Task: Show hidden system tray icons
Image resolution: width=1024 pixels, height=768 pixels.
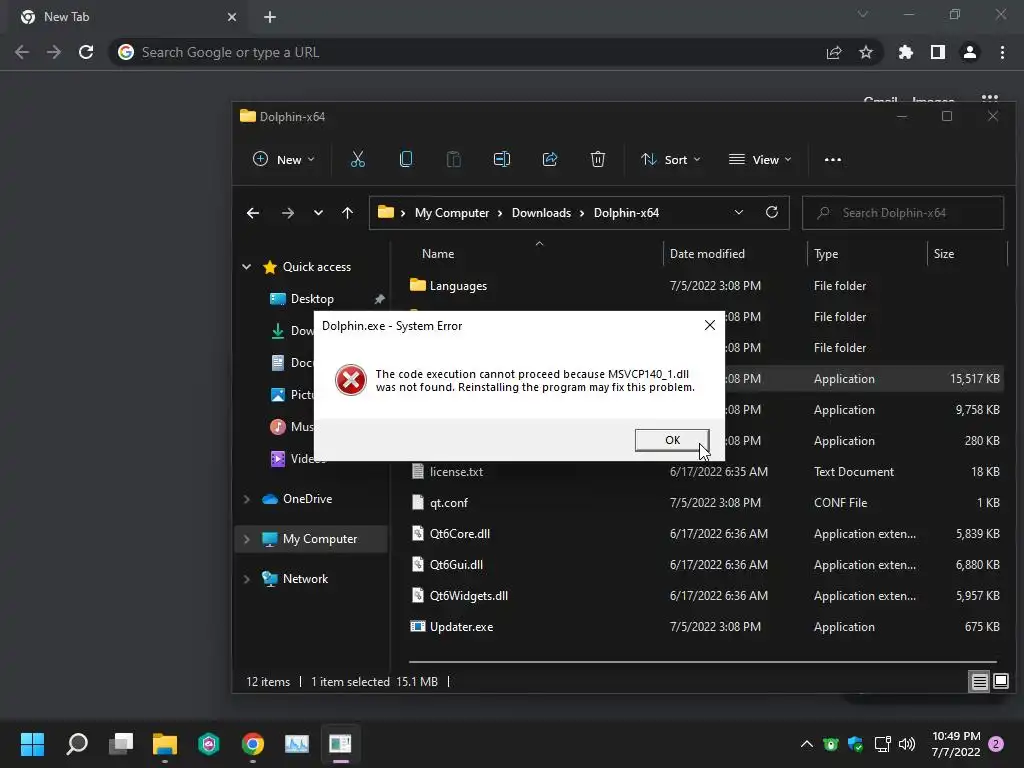Action: (x=807, y=744)
